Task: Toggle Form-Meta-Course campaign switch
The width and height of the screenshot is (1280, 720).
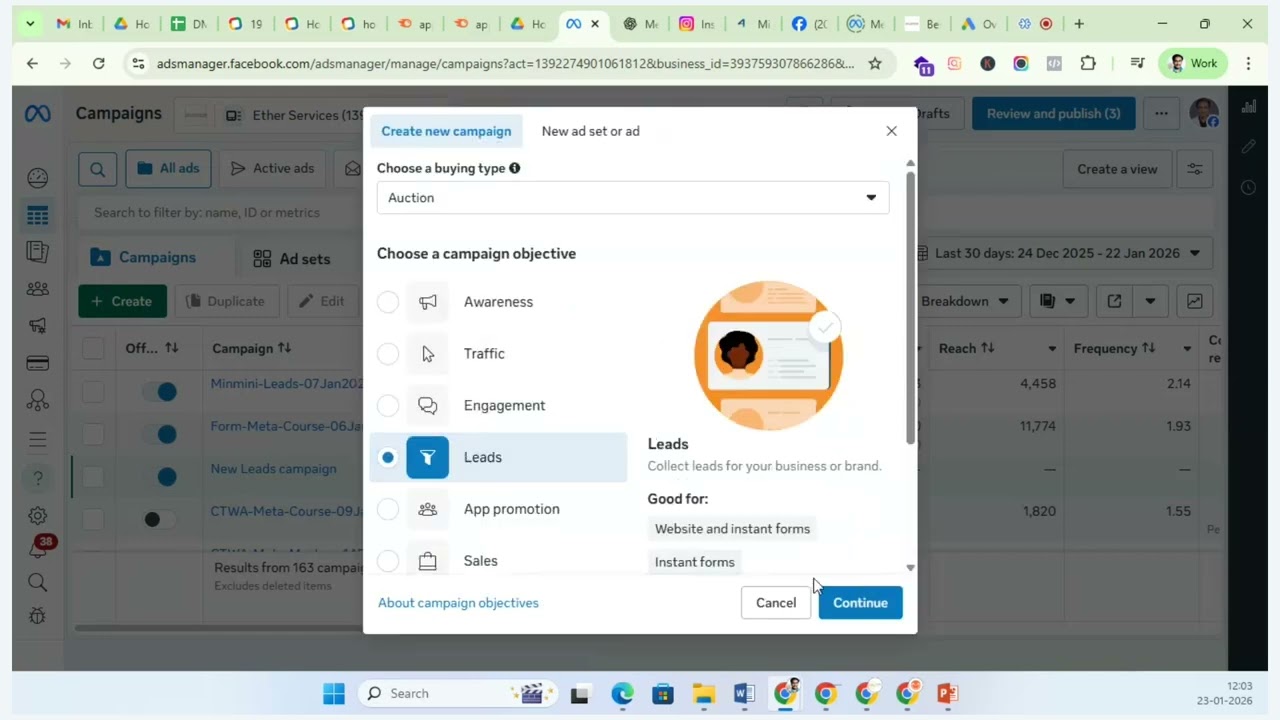Action: coord(160,434)
